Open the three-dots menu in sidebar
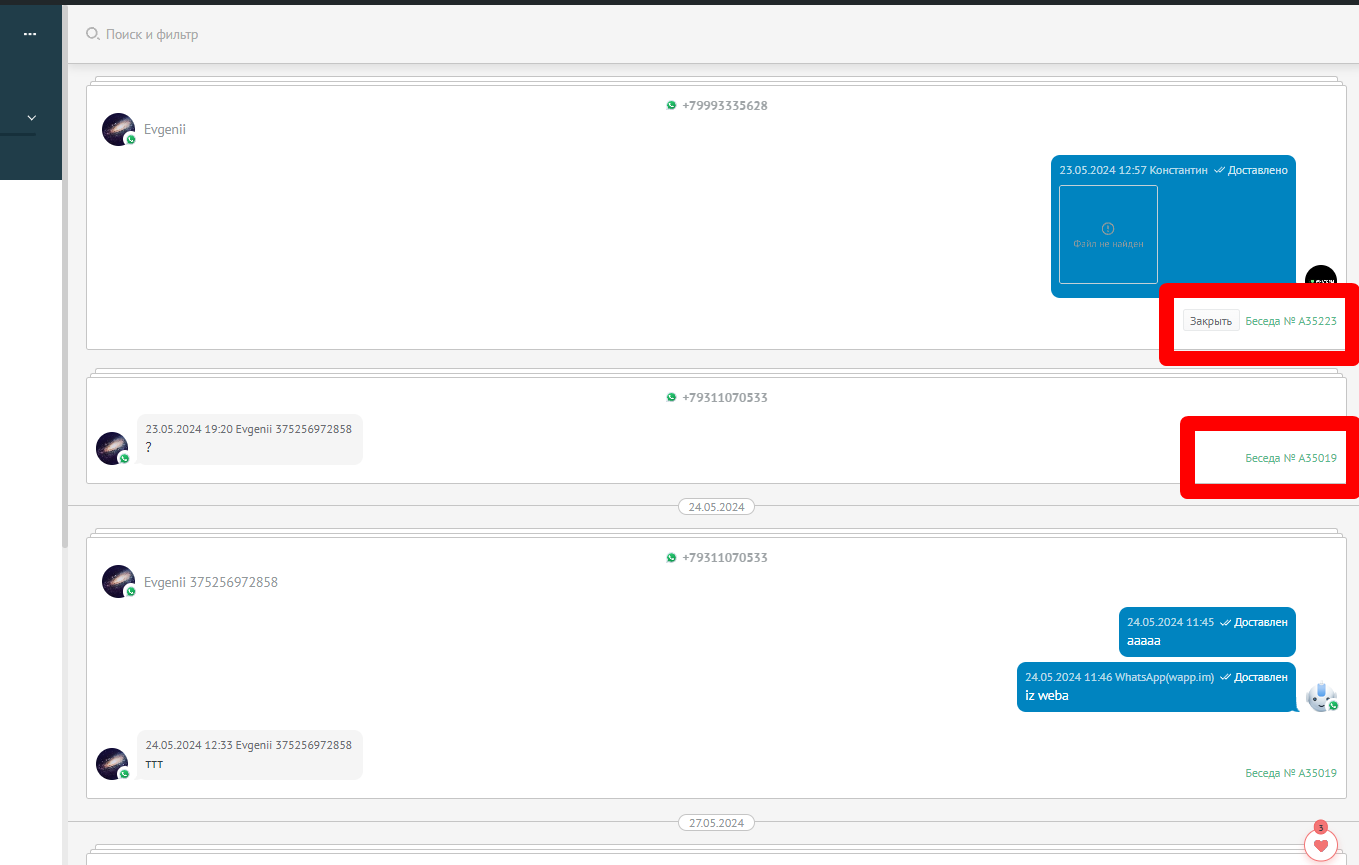The image size is (1359, 865). (x=30, y=34)
